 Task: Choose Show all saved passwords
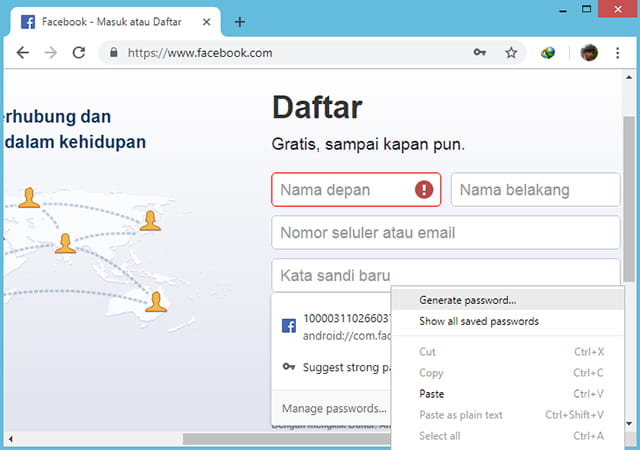click(x=507, y=321)
